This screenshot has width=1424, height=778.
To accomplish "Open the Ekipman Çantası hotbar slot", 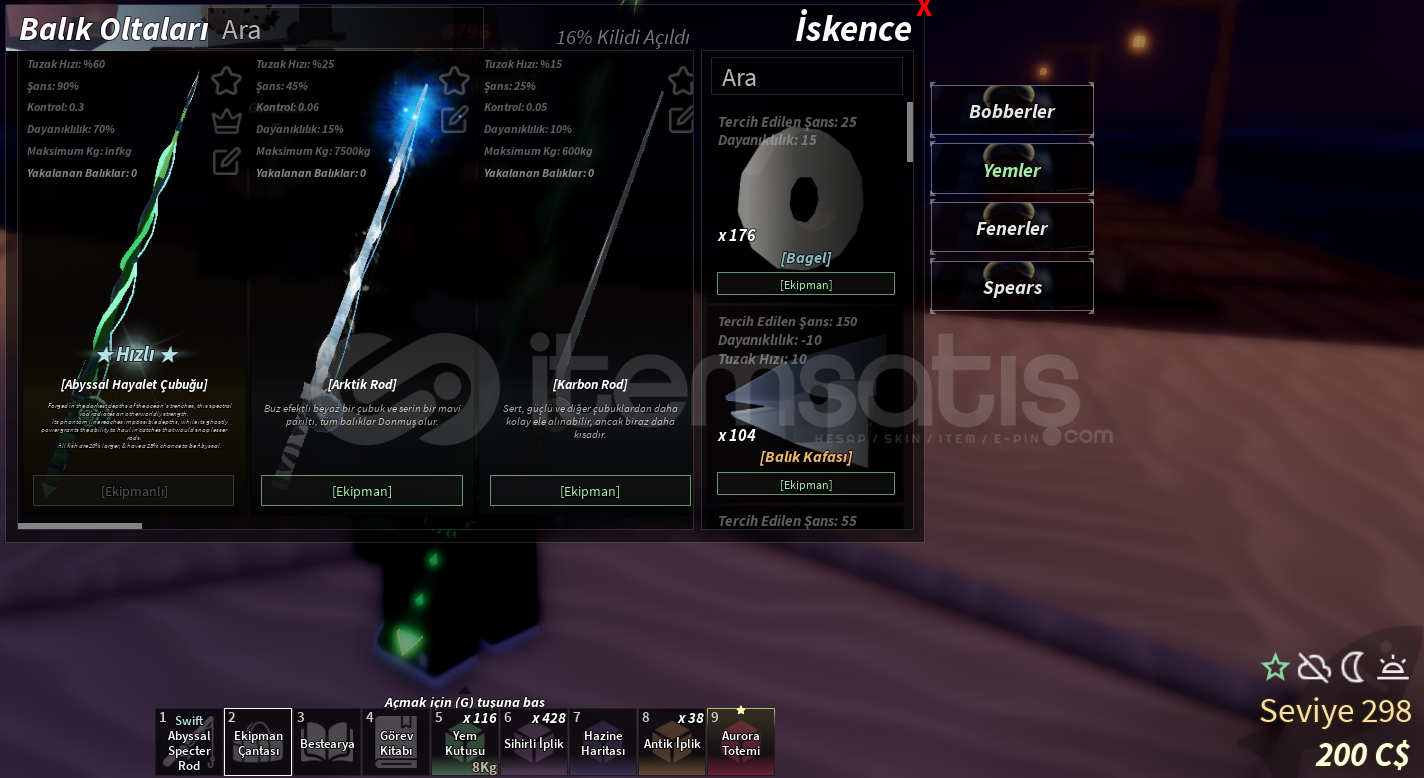I will 258,742.
